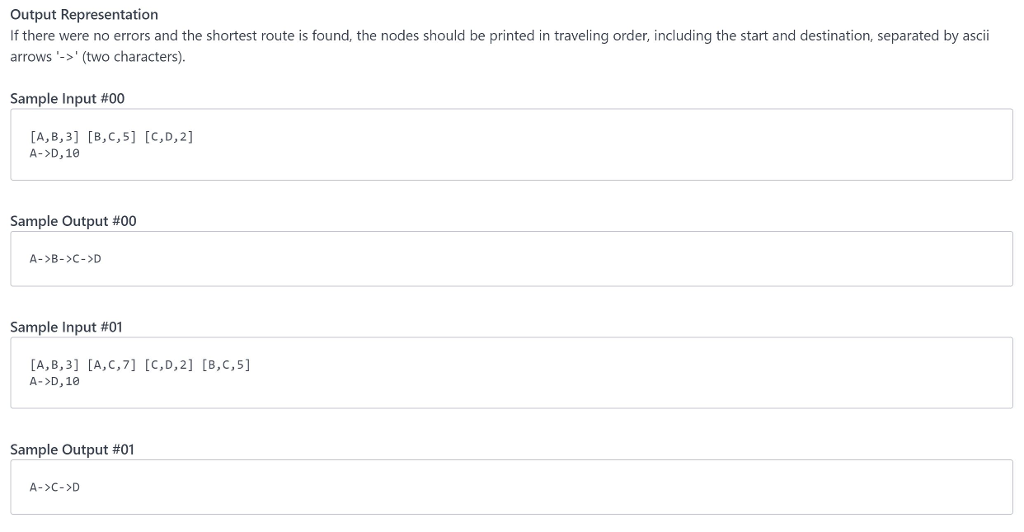
Task: Click the Sample Input #01 heading
Action: coord(66,327)
